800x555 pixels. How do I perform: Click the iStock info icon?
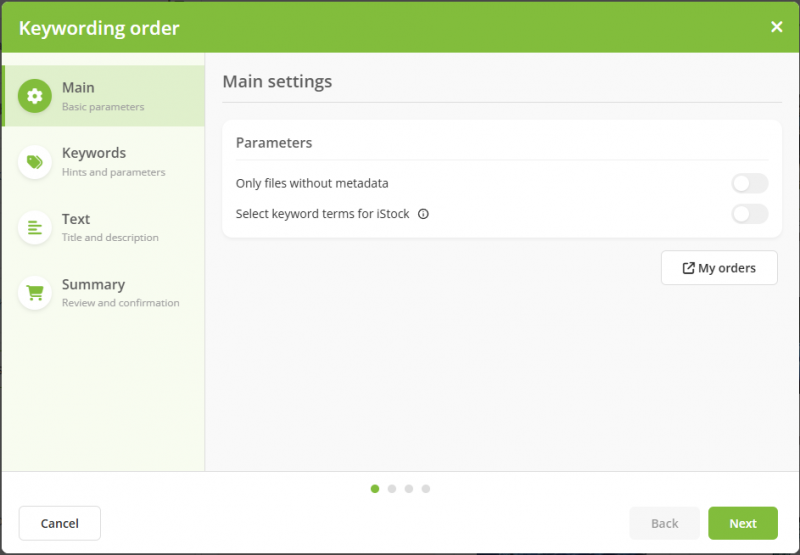(x=423, y=214)
